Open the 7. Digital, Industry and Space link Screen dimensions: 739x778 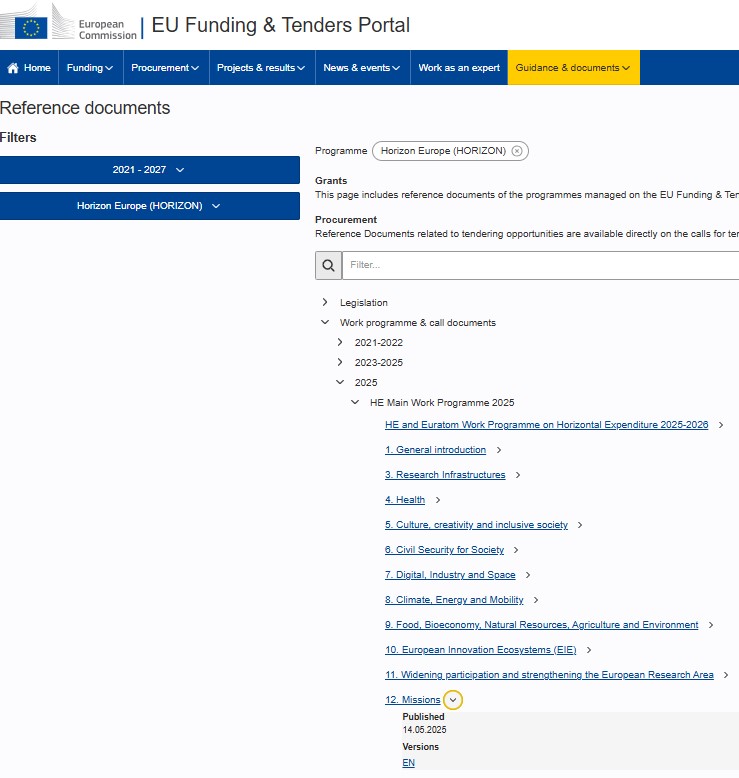click(x=450, y=575)
